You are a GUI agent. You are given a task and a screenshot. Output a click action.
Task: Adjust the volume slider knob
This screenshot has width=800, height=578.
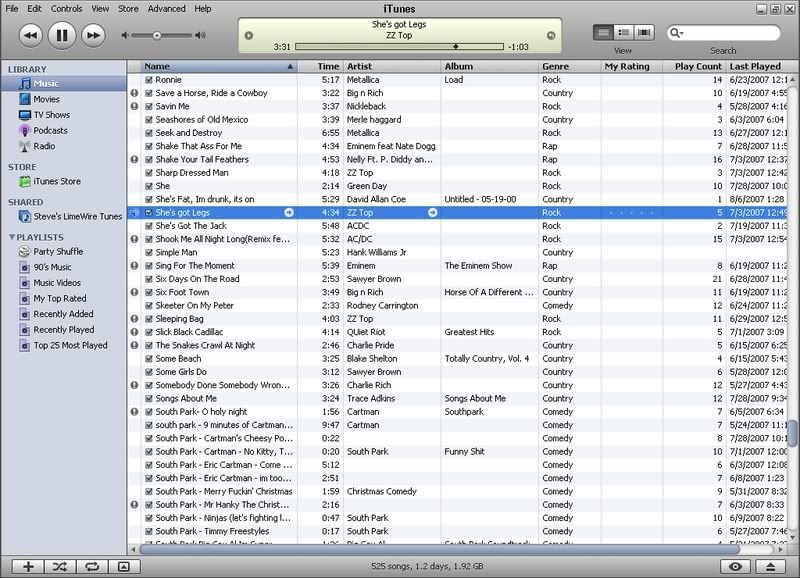pyautogui.click(x=157, y=35)
